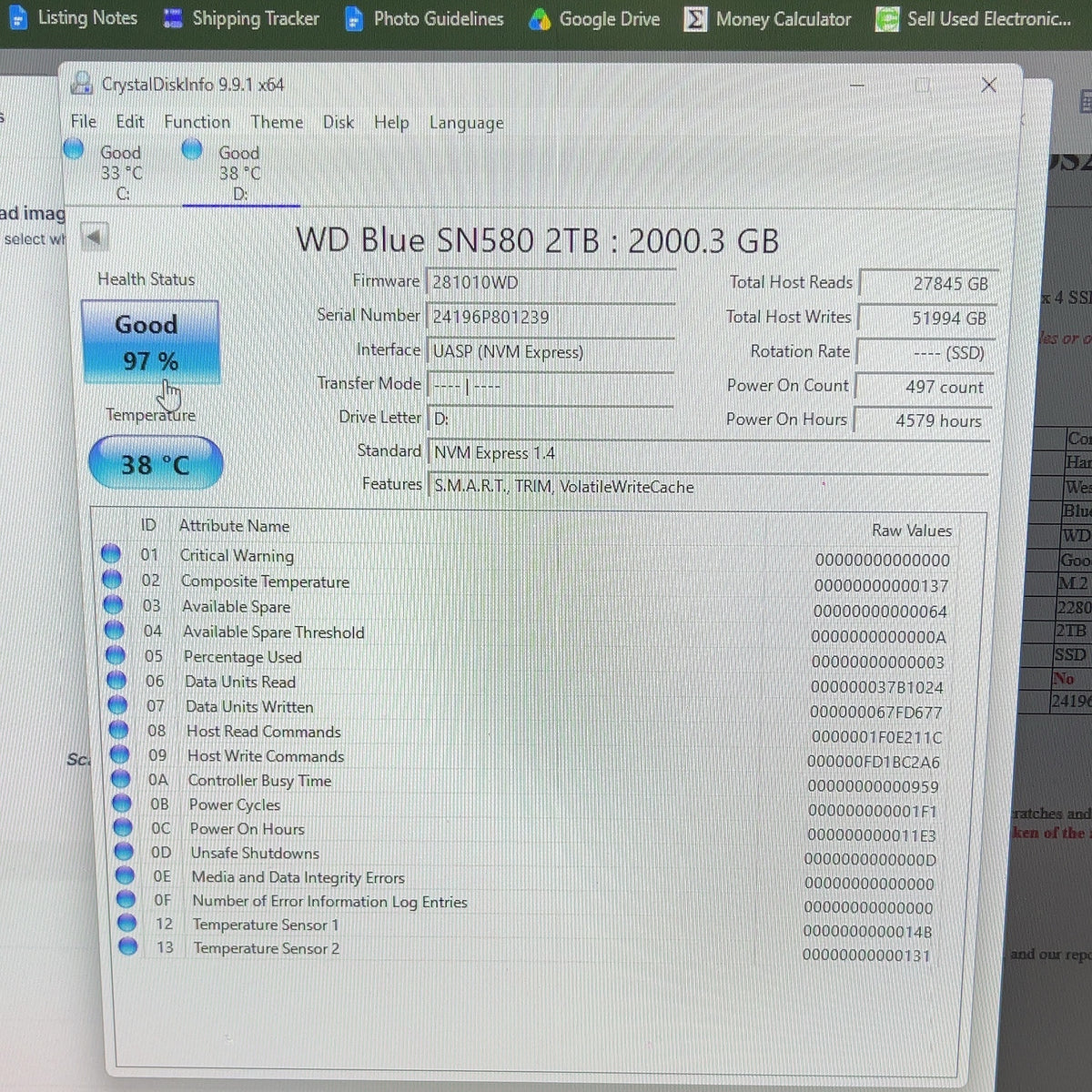Image resolution: width=1092 pixels, height=1092 pixels.
Task: Click the status dot for Data Units Read
Action: click(116, 680)
